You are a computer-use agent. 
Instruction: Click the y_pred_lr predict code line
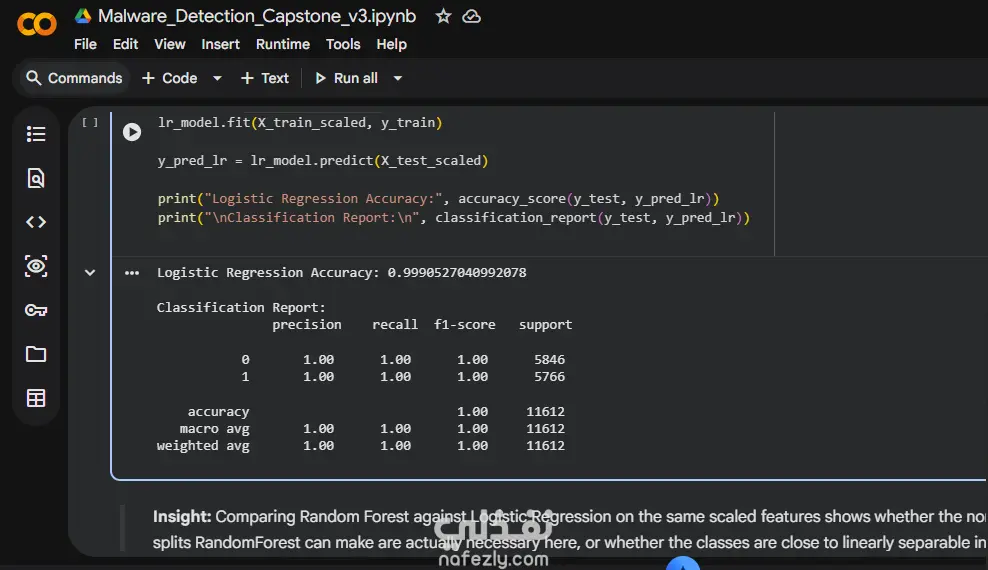tap(323, 161)
